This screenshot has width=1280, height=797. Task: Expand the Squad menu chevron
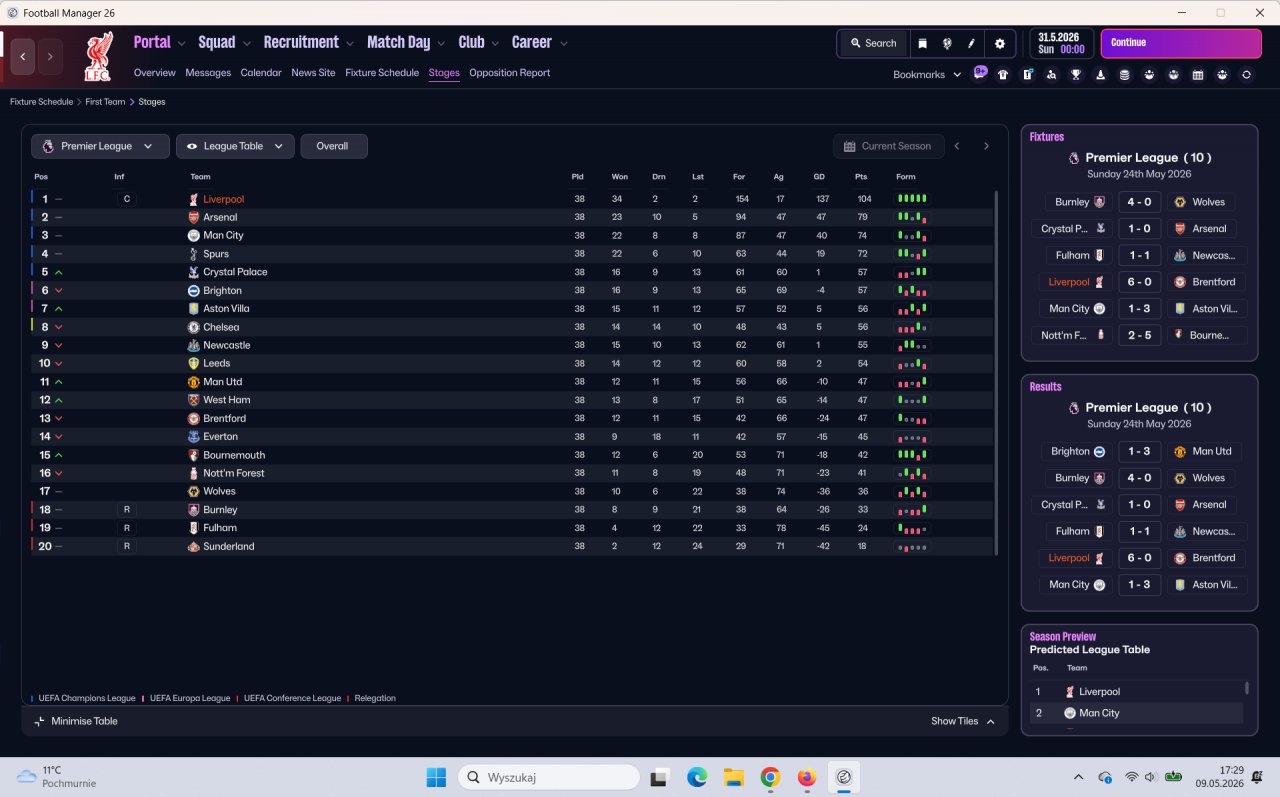point(246,43)
